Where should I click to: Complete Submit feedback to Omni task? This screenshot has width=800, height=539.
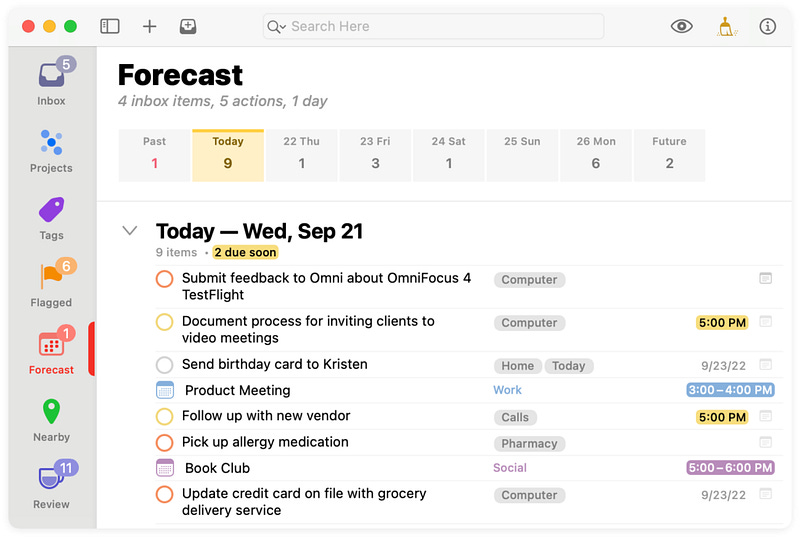click(164, 279)
